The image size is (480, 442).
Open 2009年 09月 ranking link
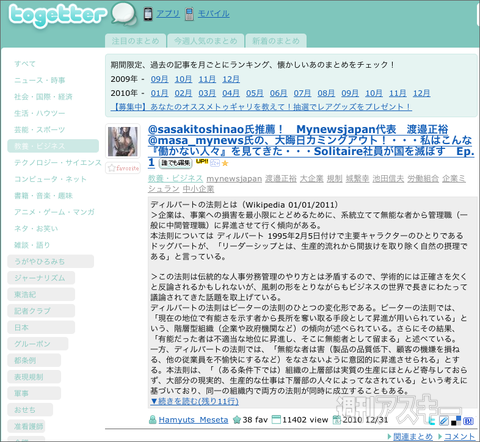click(159, 79)
